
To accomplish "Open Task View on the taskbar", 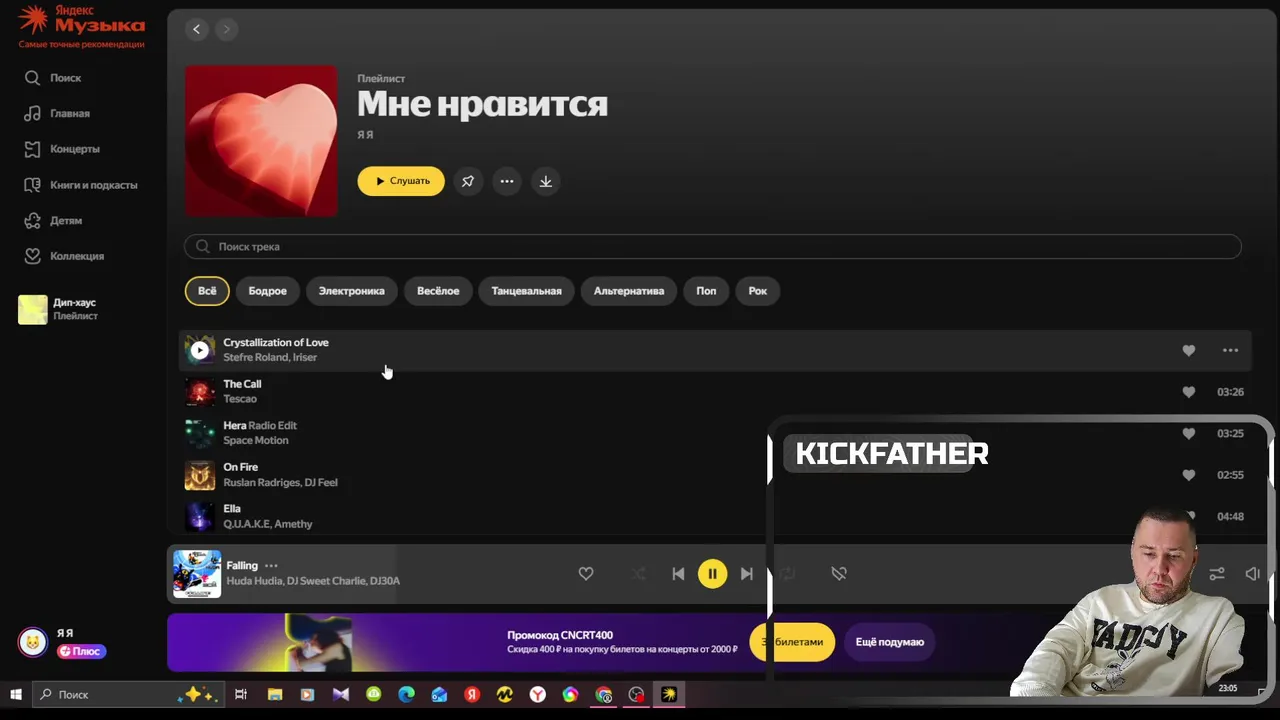I will [x=241, y=694].
